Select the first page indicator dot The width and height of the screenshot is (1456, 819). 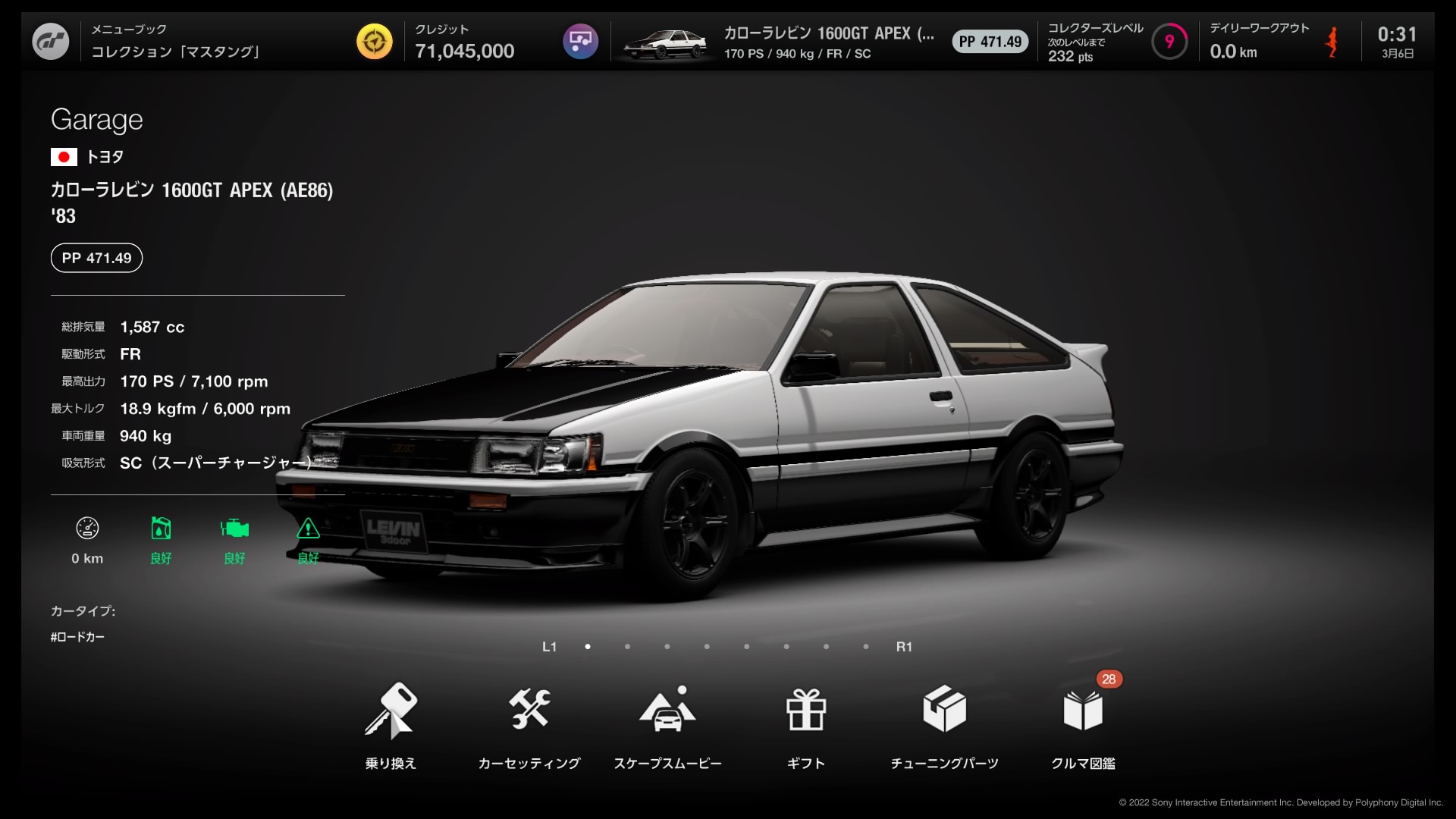(588, 647)
